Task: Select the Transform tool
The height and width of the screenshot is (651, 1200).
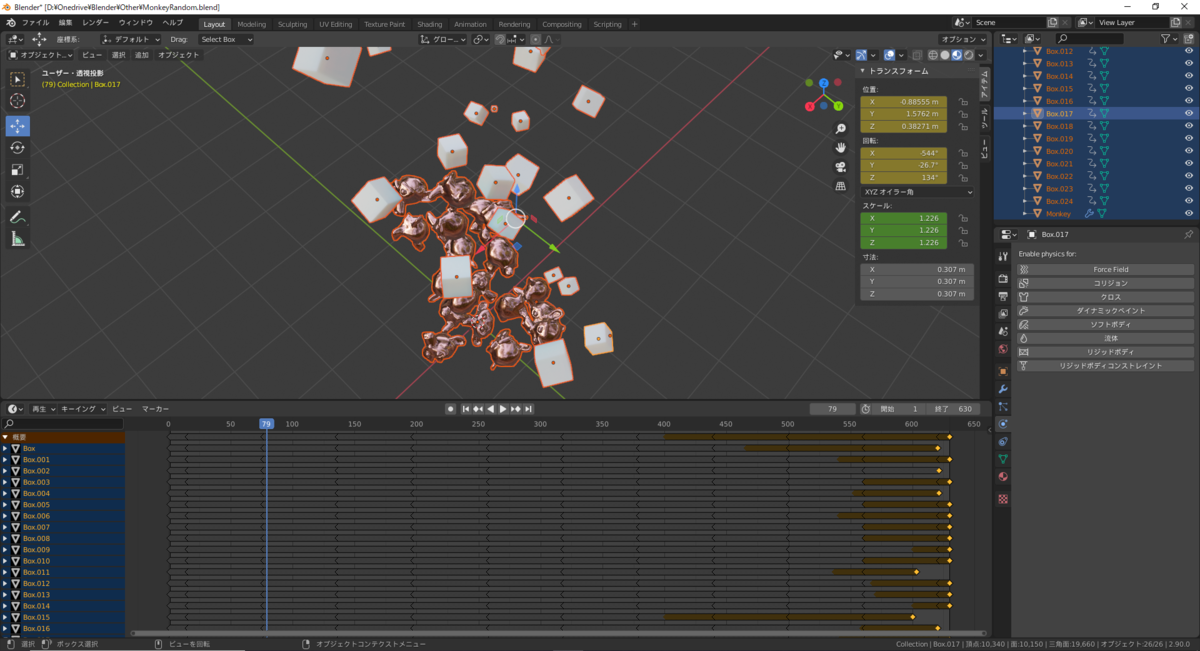Action: point(18,192)
